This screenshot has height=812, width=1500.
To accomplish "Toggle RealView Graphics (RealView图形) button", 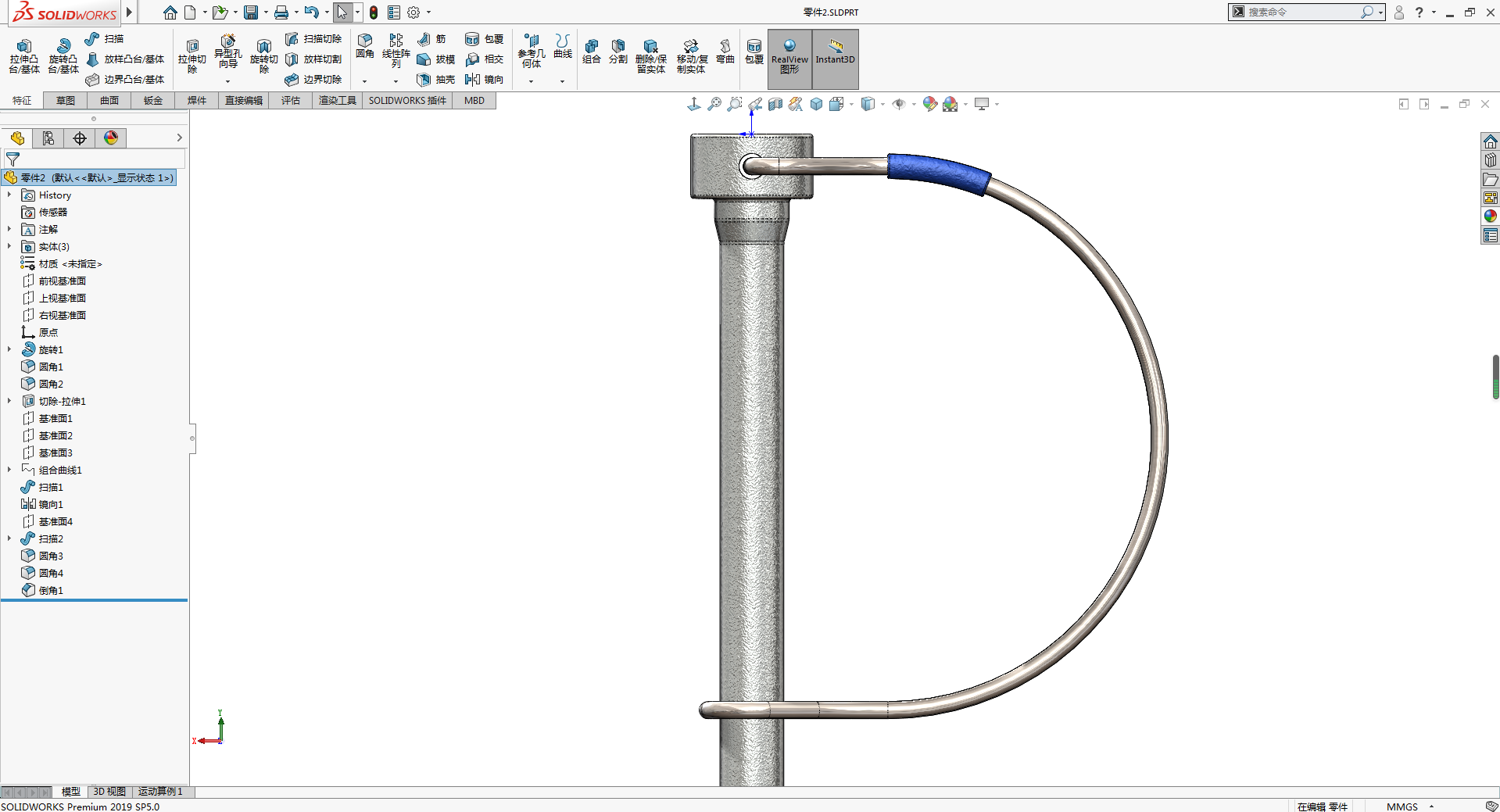I will point(789,59).
